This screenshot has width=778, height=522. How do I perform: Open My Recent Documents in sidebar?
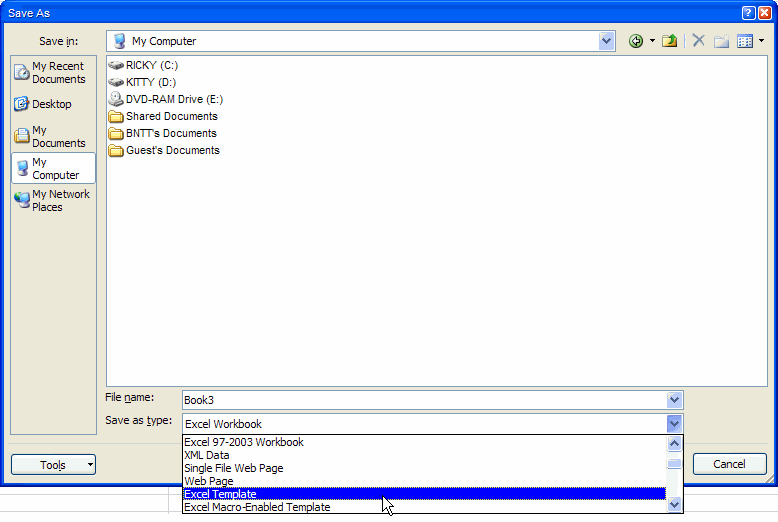[53, 72]
